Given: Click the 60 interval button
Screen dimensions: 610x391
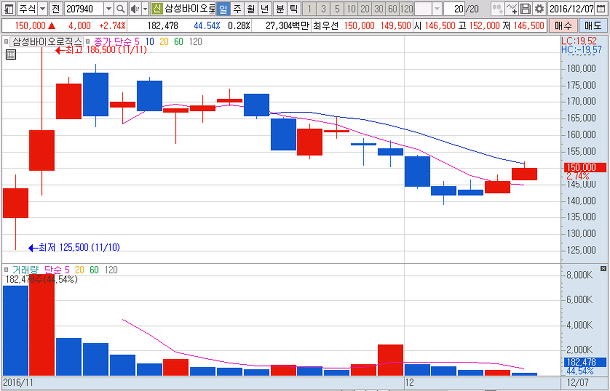Looking at the screenshot, I should [393, 8].
